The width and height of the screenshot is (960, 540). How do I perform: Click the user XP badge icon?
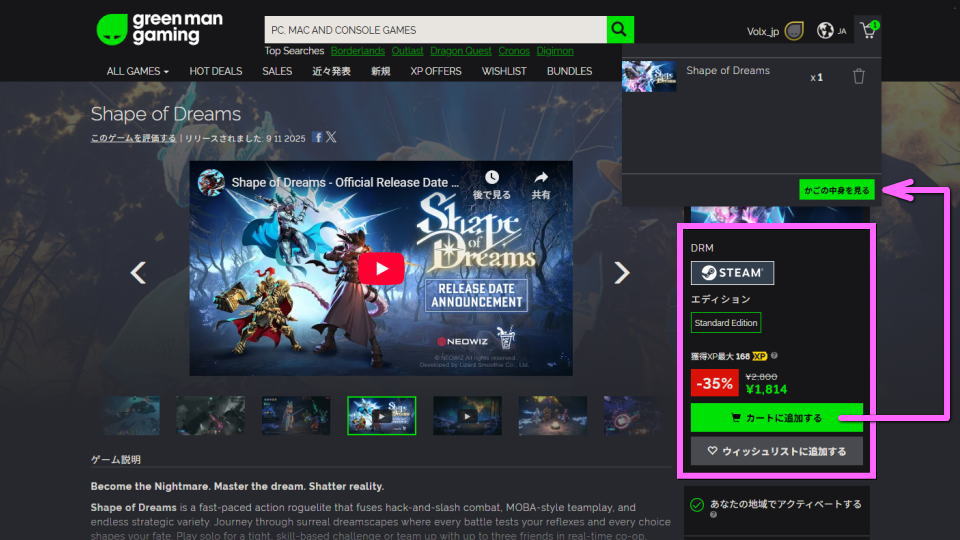pyautogui.click(x=794, y=31)
